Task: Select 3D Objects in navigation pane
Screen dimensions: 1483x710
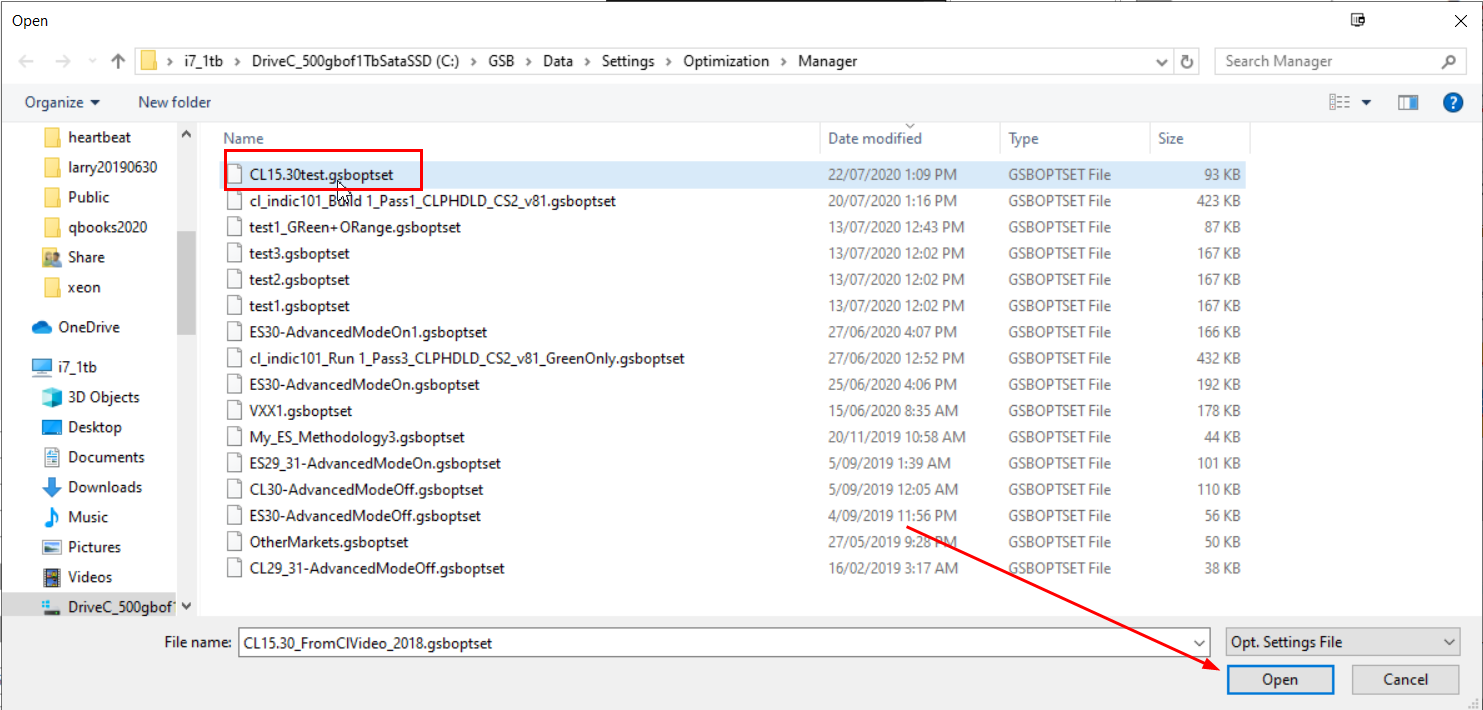Action: click(103, 397)
